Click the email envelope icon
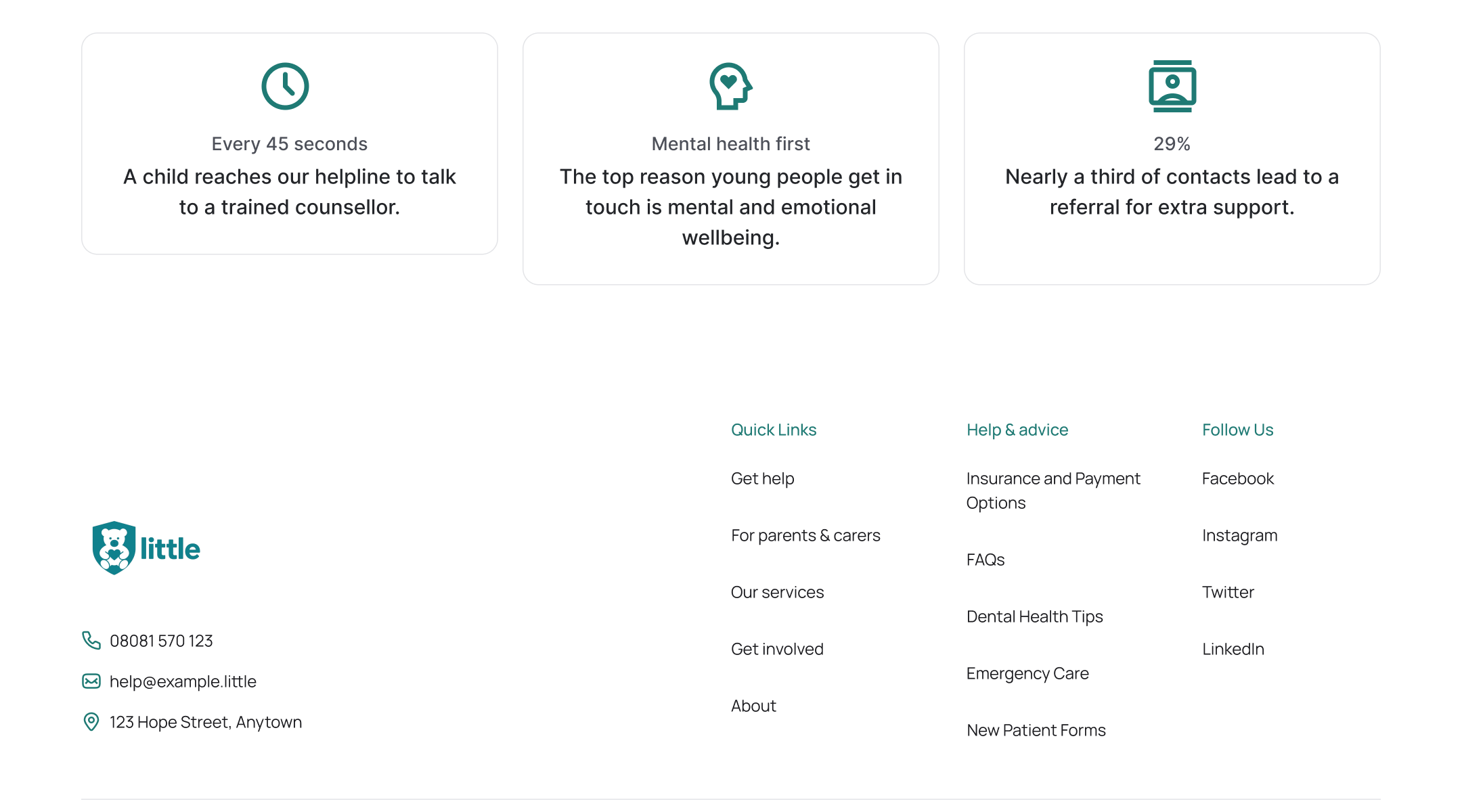The height and width of the screenshot is (812, 1462). [x=91, y=681]
